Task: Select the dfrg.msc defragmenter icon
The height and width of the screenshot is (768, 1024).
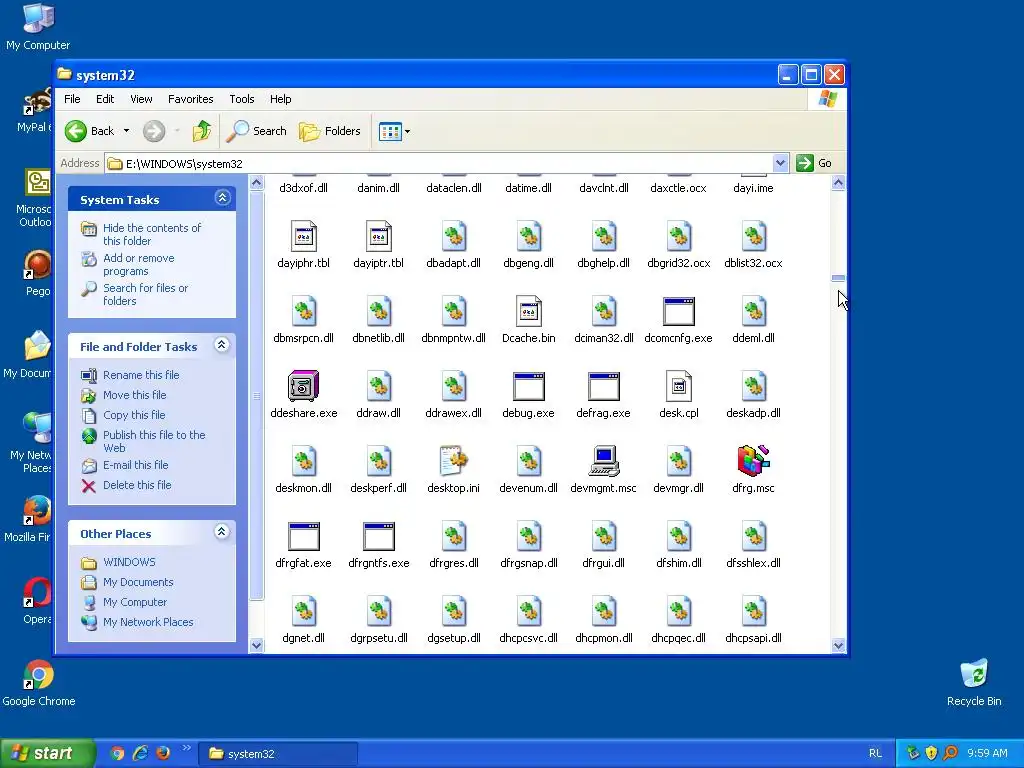Action: (x=754, y=461)
